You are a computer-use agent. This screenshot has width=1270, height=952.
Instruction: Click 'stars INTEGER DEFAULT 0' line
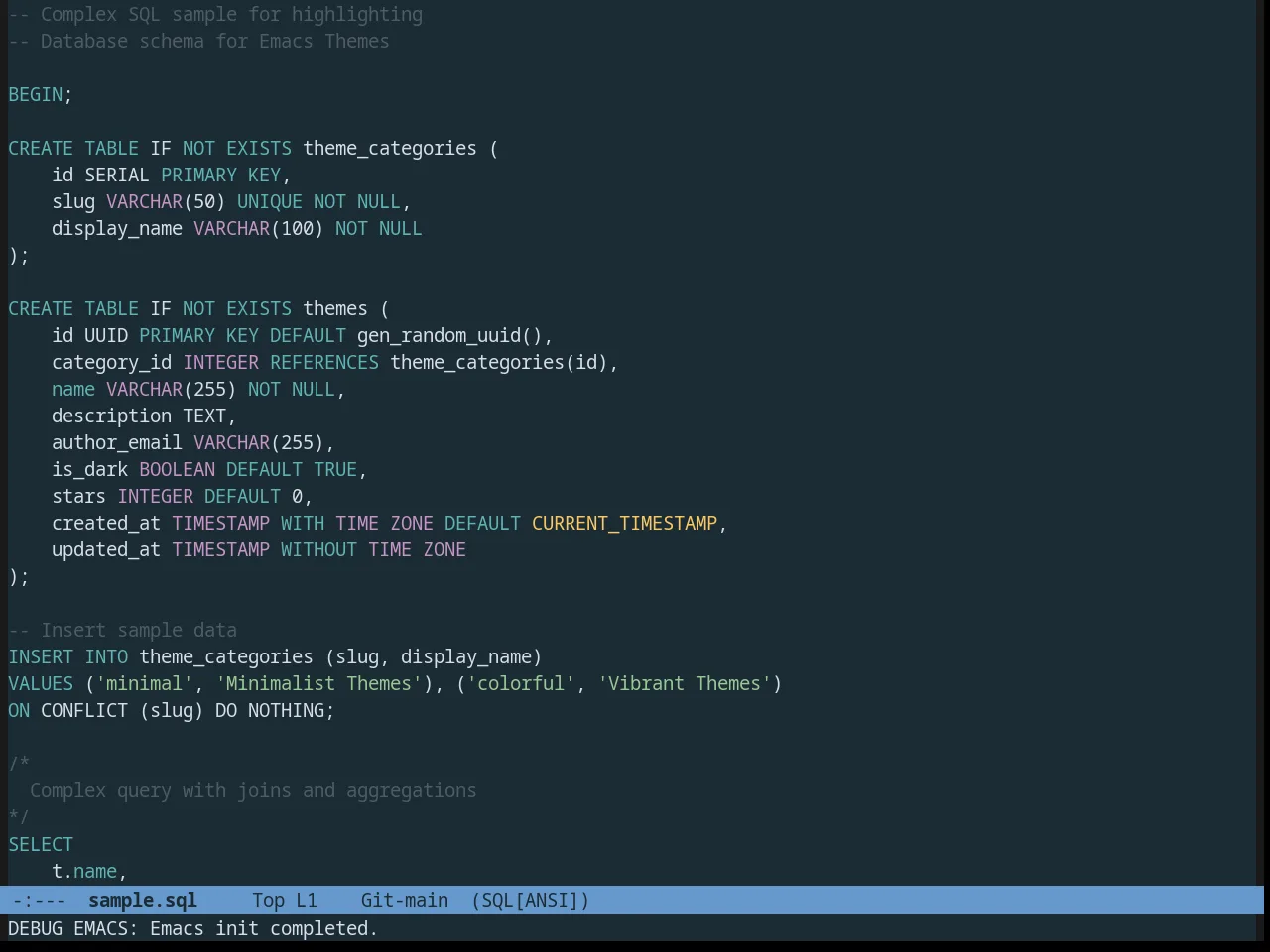pyautogui.click(x=182, y=496)
